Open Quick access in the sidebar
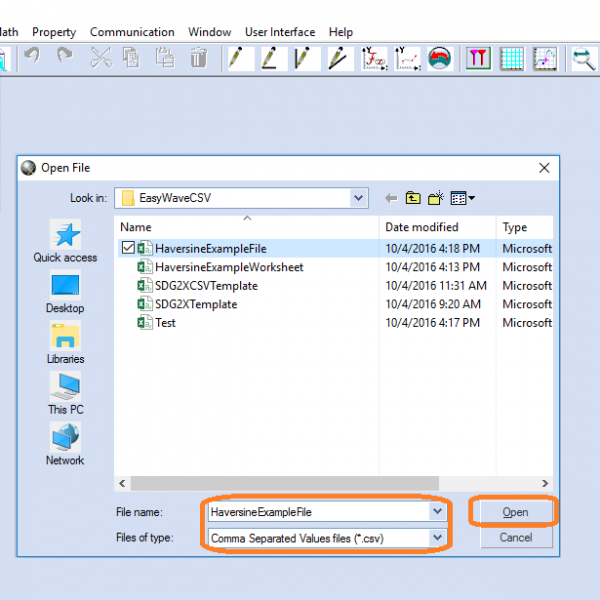This screenshot has width=600, height=600. pyautogui.click(x=65, y=242)
